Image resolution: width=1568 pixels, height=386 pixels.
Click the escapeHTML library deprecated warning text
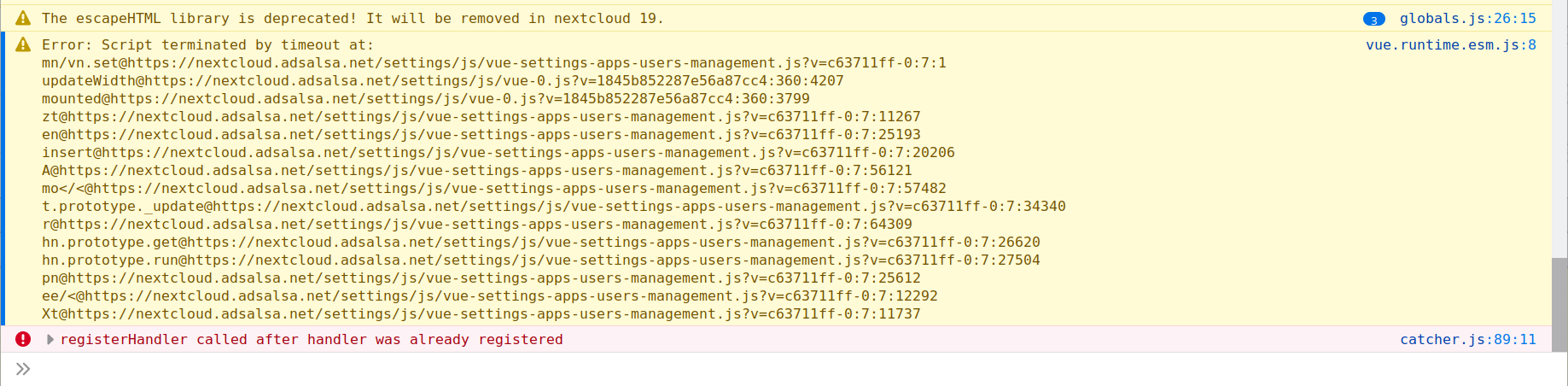(353, 18)
